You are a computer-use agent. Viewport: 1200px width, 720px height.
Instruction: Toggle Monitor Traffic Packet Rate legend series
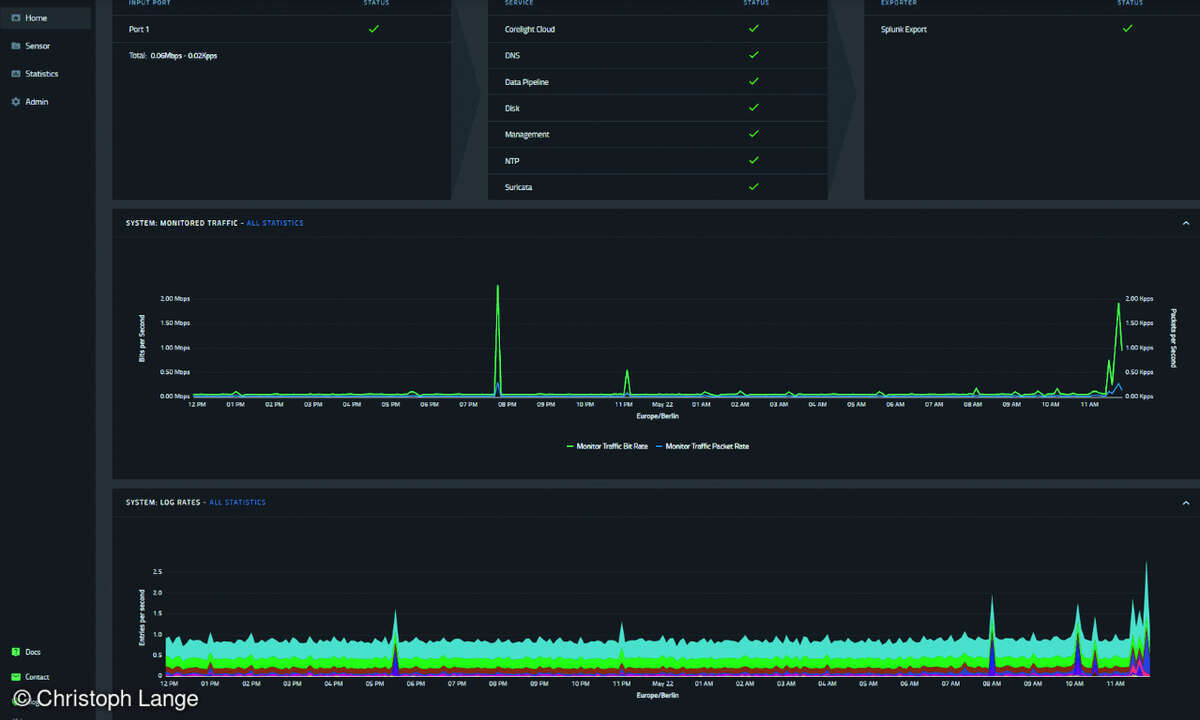[702, 446]
